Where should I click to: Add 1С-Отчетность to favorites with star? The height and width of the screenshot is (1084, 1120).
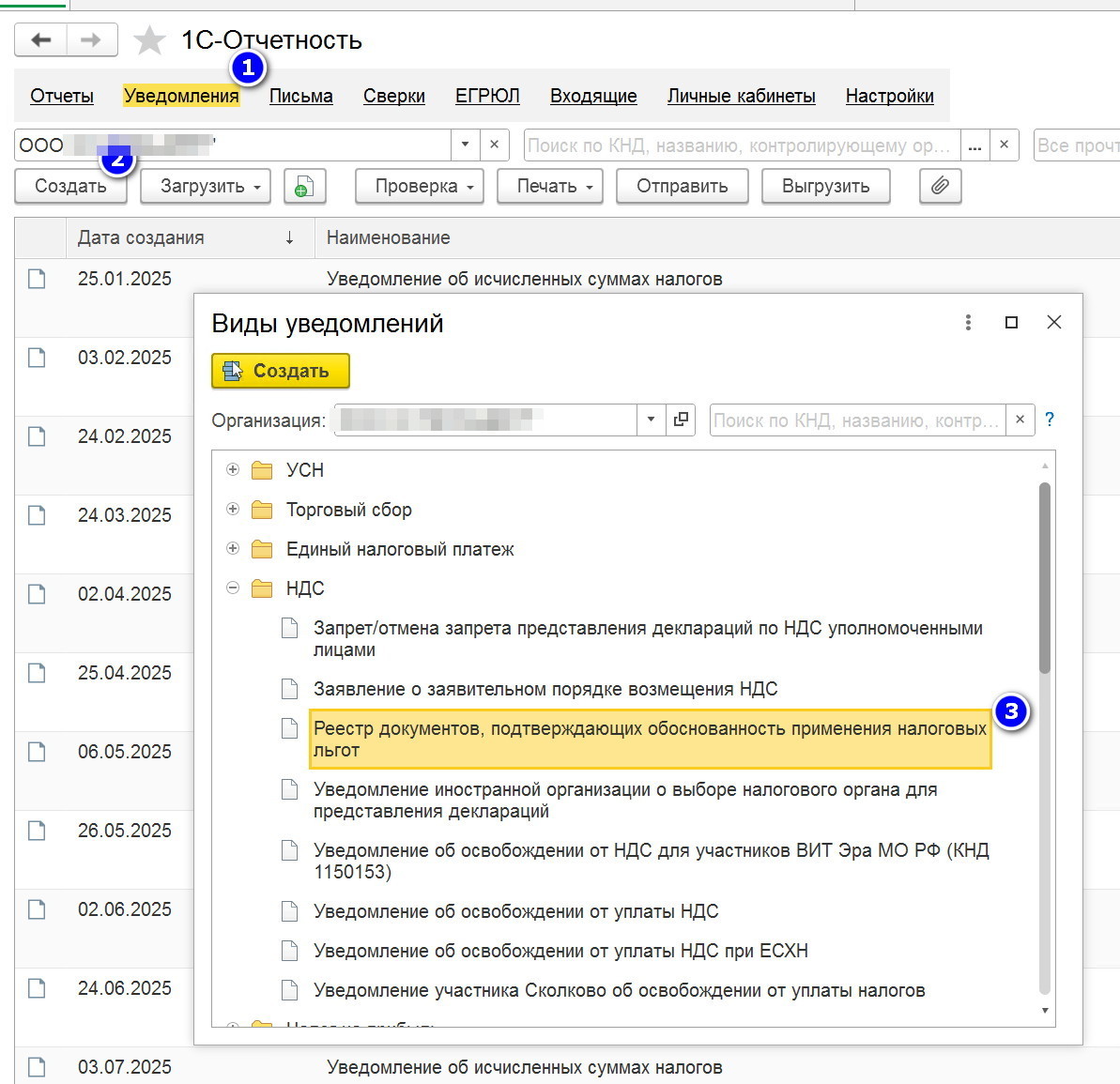click(x=149, y=40)
